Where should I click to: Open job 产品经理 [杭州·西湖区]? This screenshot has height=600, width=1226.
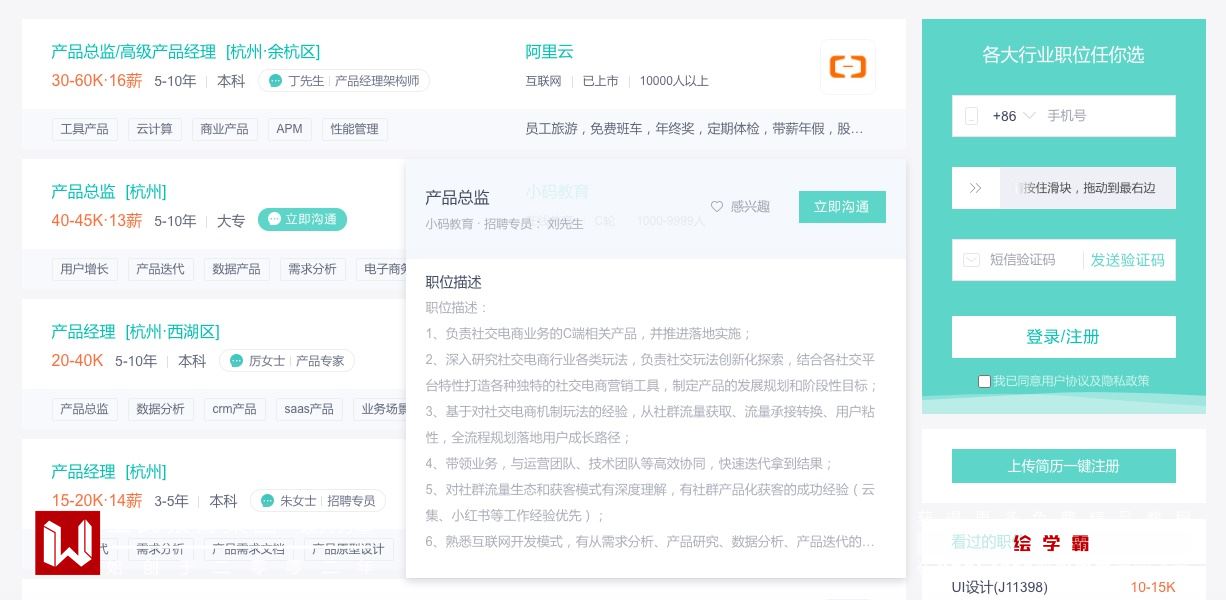[135, 332]
